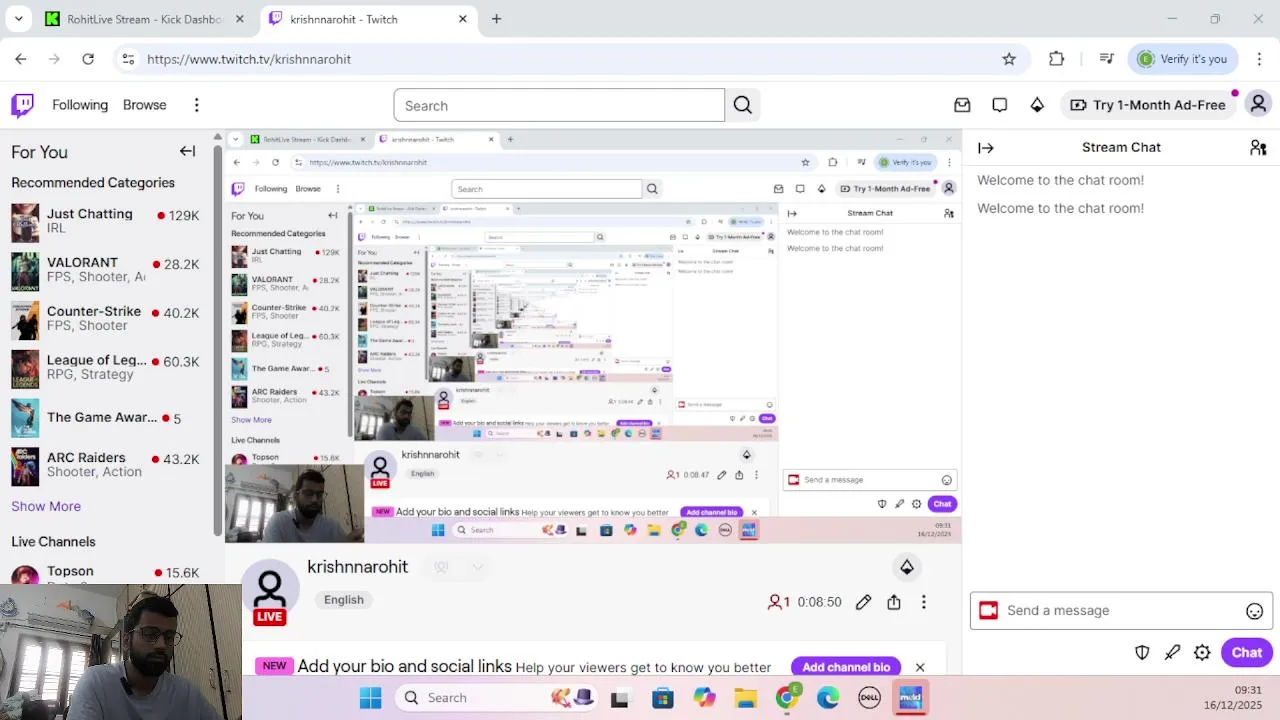Open a new browser tab
1280x720 pixels.
[496, 19]
